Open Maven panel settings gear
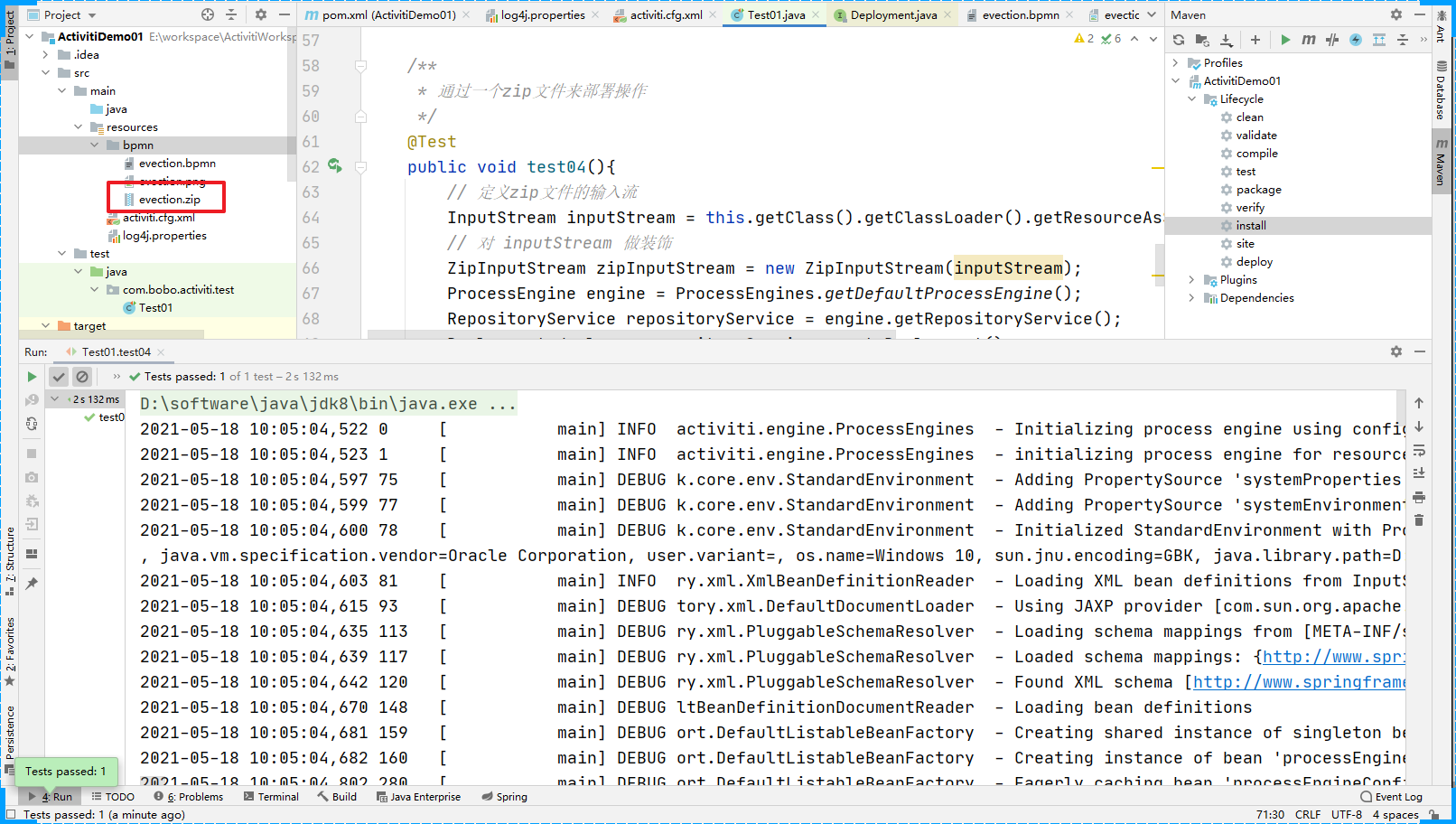 click(x=1396, y=14)
